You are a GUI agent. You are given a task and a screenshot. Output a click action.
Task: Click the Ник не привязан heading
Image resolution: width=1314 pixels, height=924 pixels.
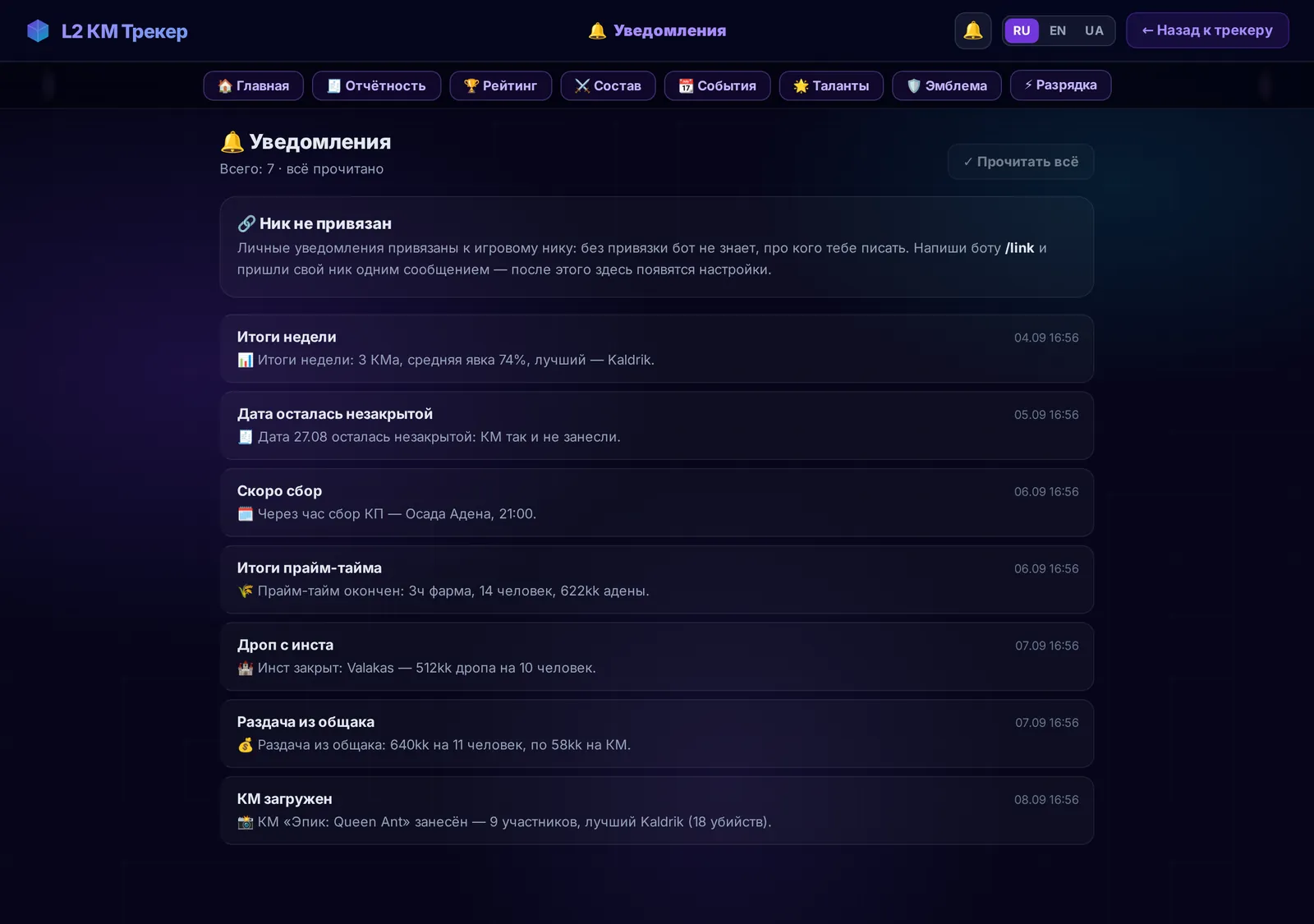pos(325,223)
